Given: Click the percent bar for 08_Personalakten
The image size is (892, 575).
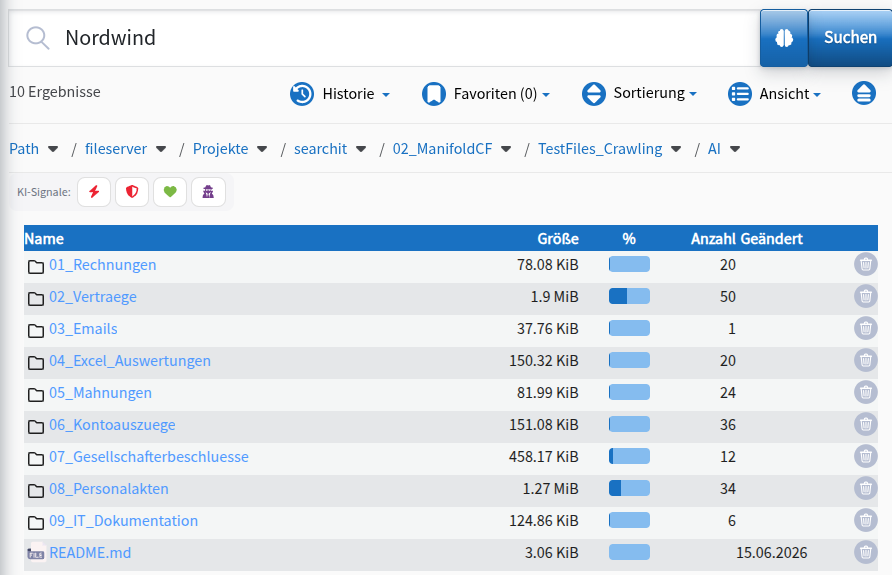Looking at the screenshot, I should pos(629,488).
